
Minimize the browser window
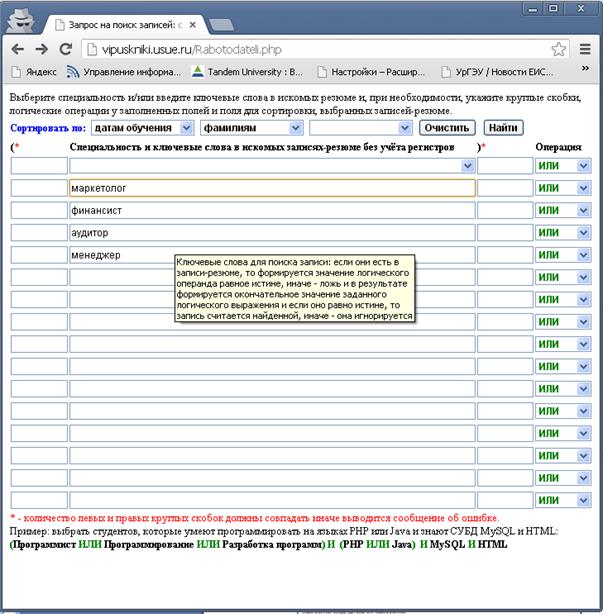pos(532,9)
